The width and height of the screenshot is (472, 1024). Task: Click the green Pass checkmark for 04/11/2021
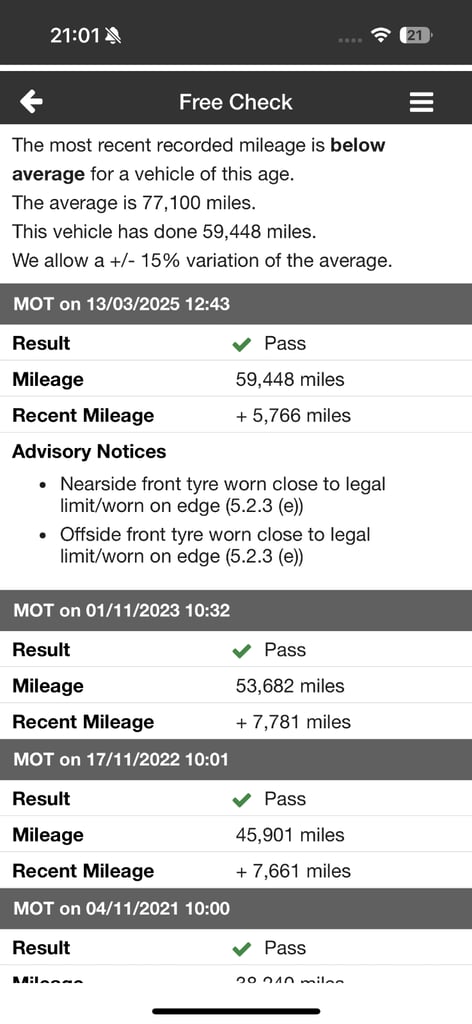coord(242,948)
